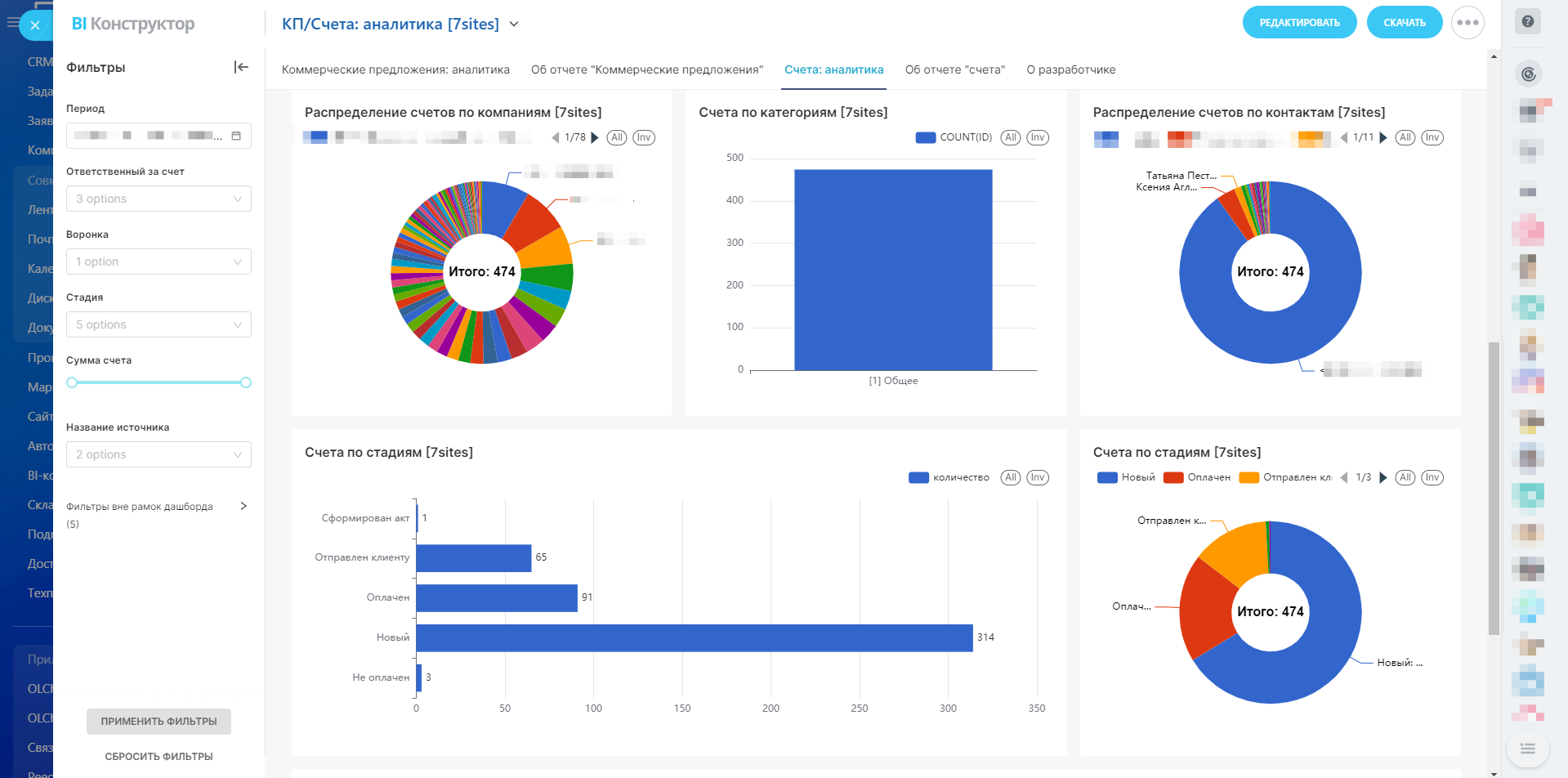Close the BI Конструктор slider panel
Viewport: 1568px width, 778px height.
click(34, 25)
